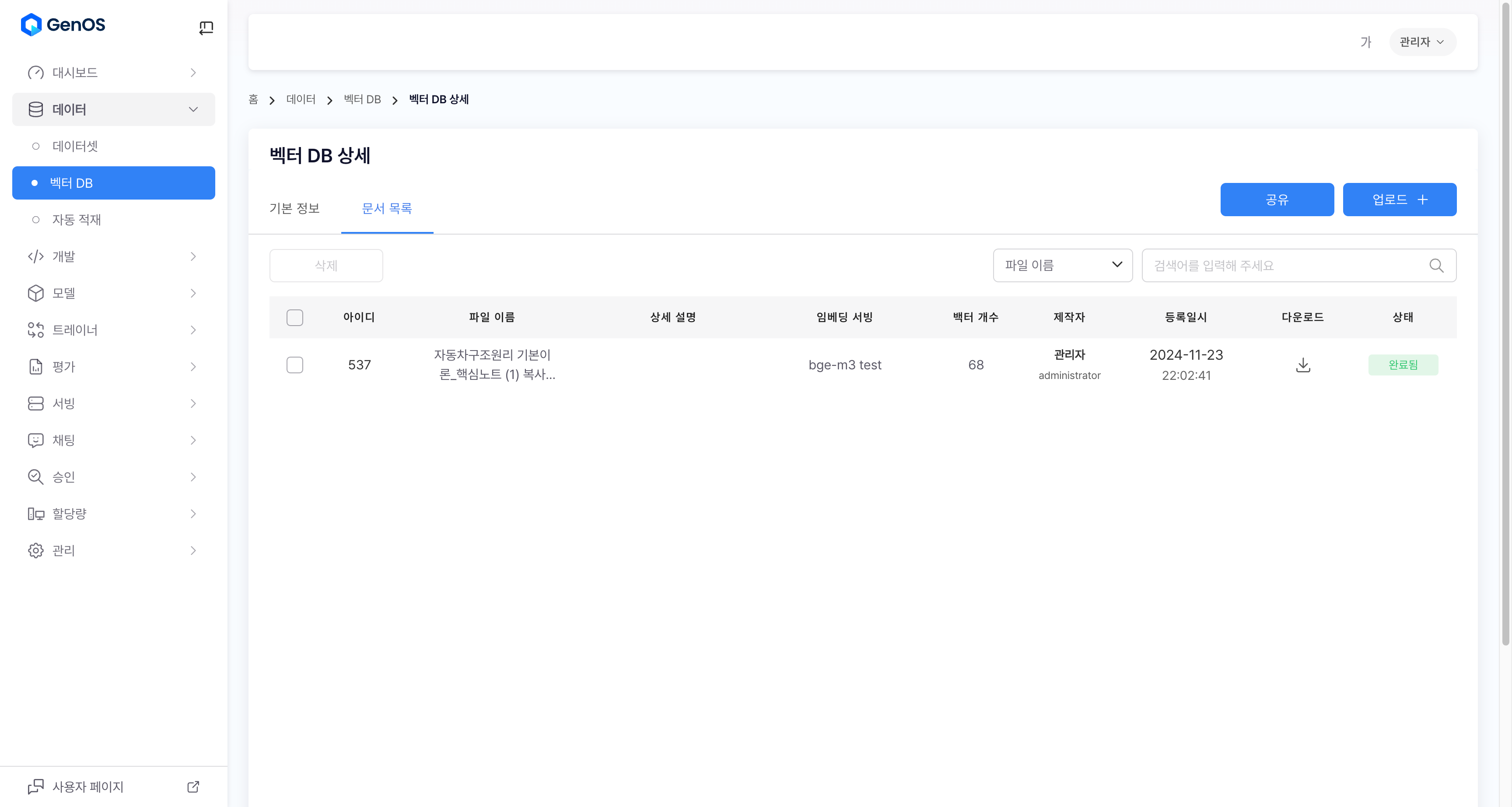Expand the 대시보드 menu chevron
Image resolution: width=1512 pixels, height=807 pixels.
(193, 73)
